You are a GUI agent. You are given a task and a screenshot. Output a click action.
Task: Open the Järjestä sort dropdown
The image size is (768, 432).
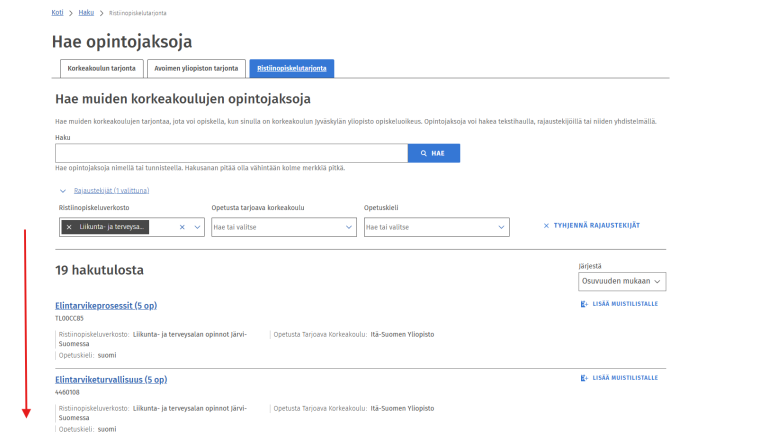point(622,282)
